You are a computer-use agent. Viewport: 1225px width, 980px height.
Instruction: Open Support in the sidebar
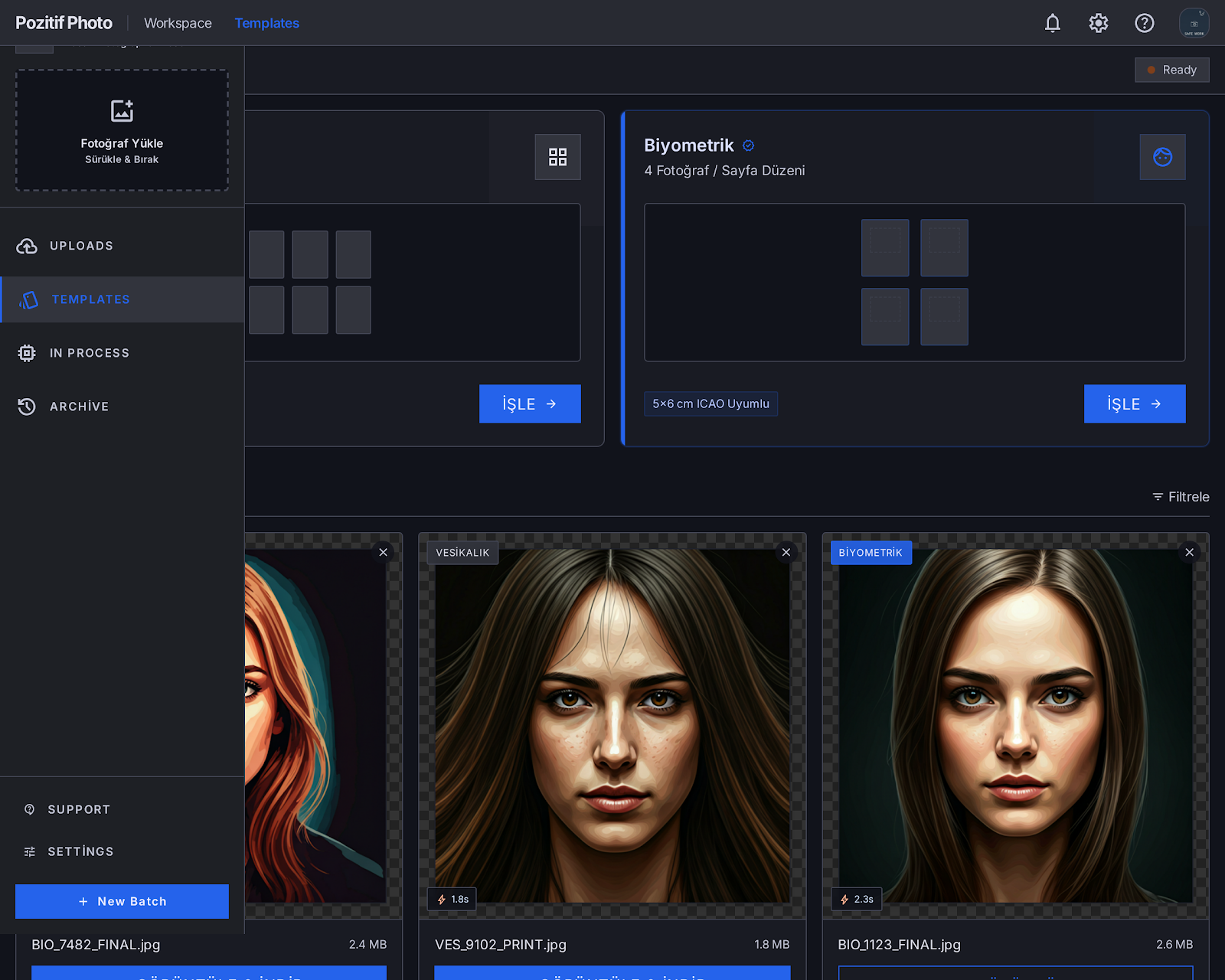pyautogui.click(x=122, y=809)
